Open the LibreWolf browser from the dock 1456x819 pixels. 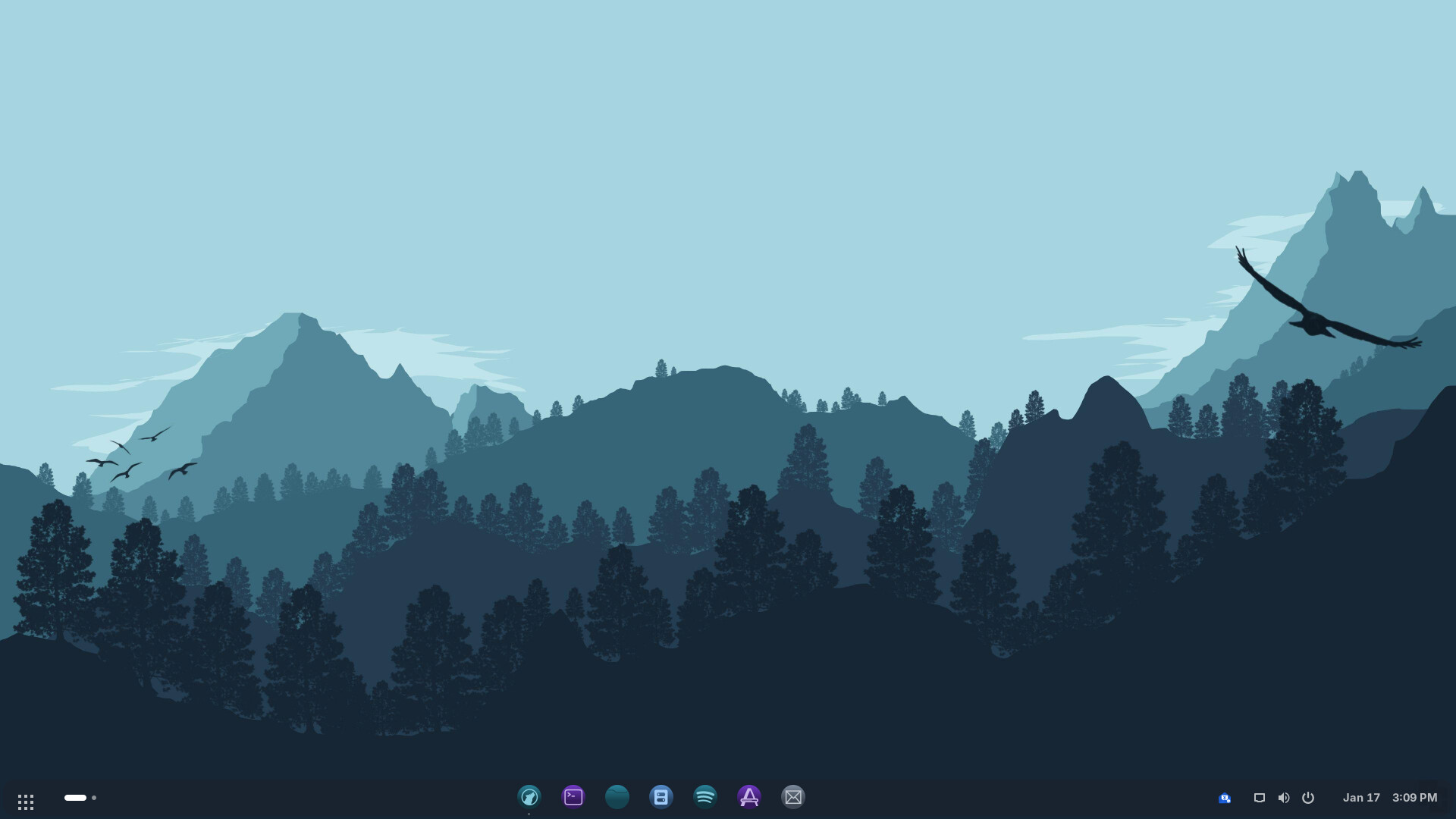pyautogui.click(x=529, y=796)
